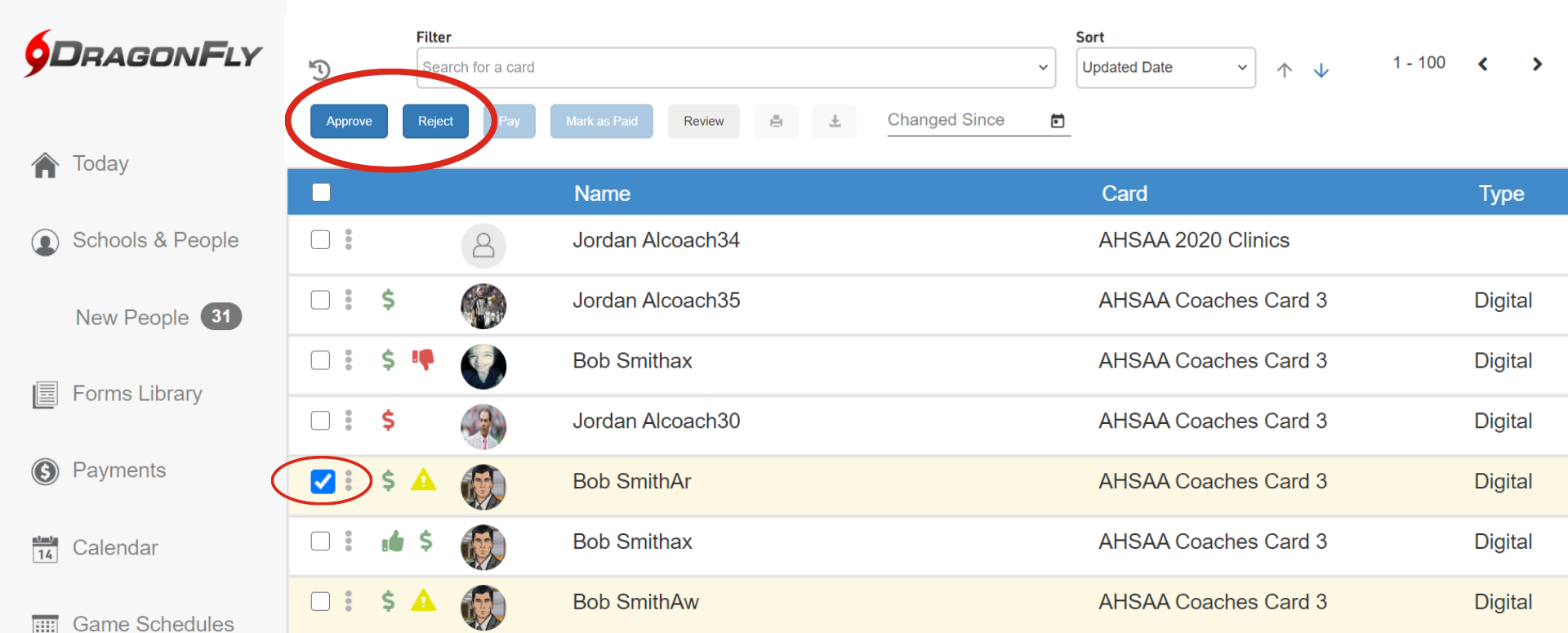
Task: Go to next page of results
Action: [1537, 64]
